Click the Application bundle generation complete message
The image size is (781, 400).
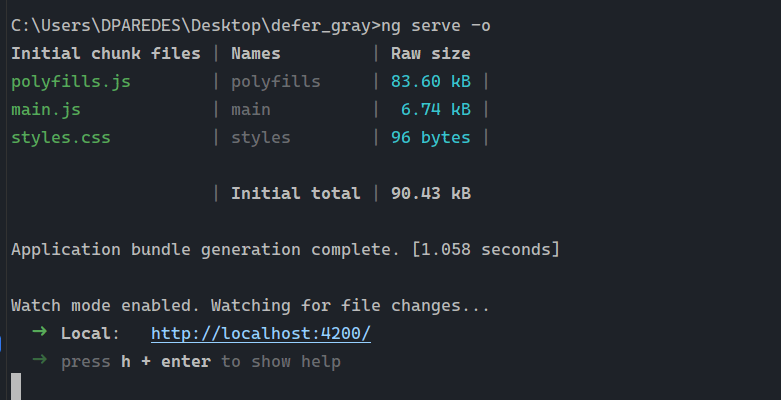pyautogui.click(x=205, y=249)
